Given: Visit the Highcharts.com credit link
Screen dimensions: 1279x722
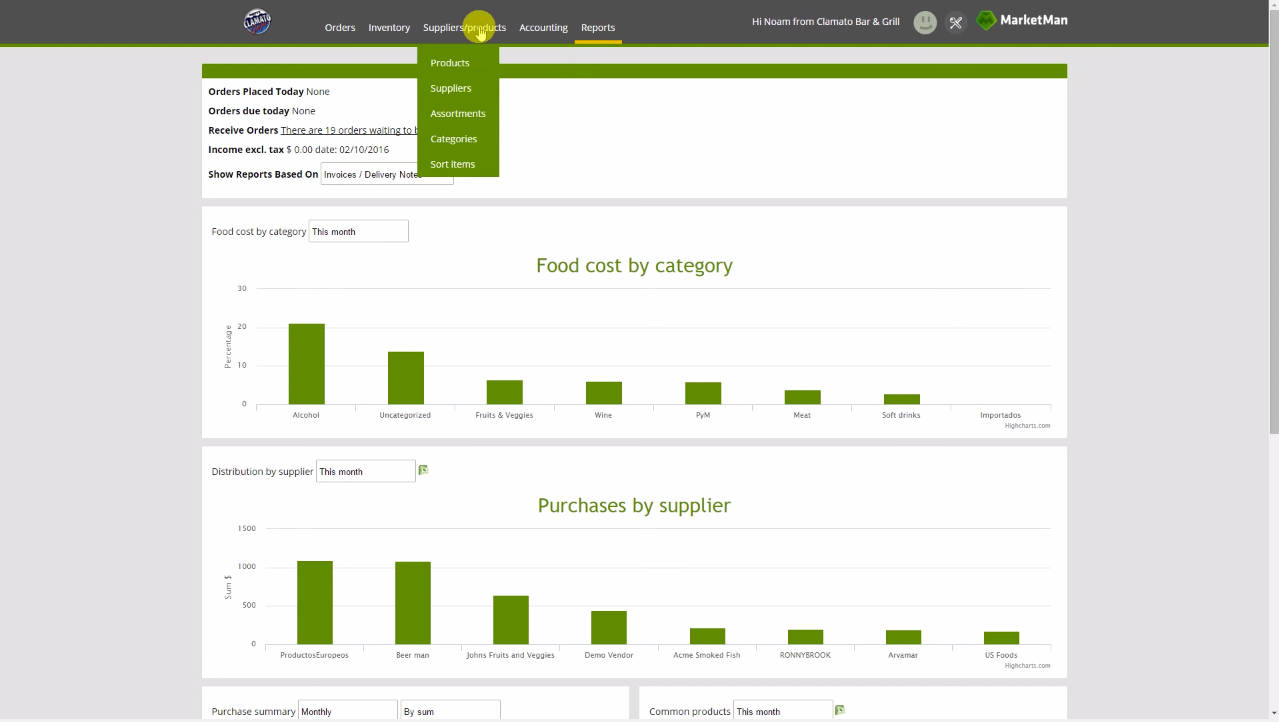Looking at the screenshot, I should (1028, 425).
